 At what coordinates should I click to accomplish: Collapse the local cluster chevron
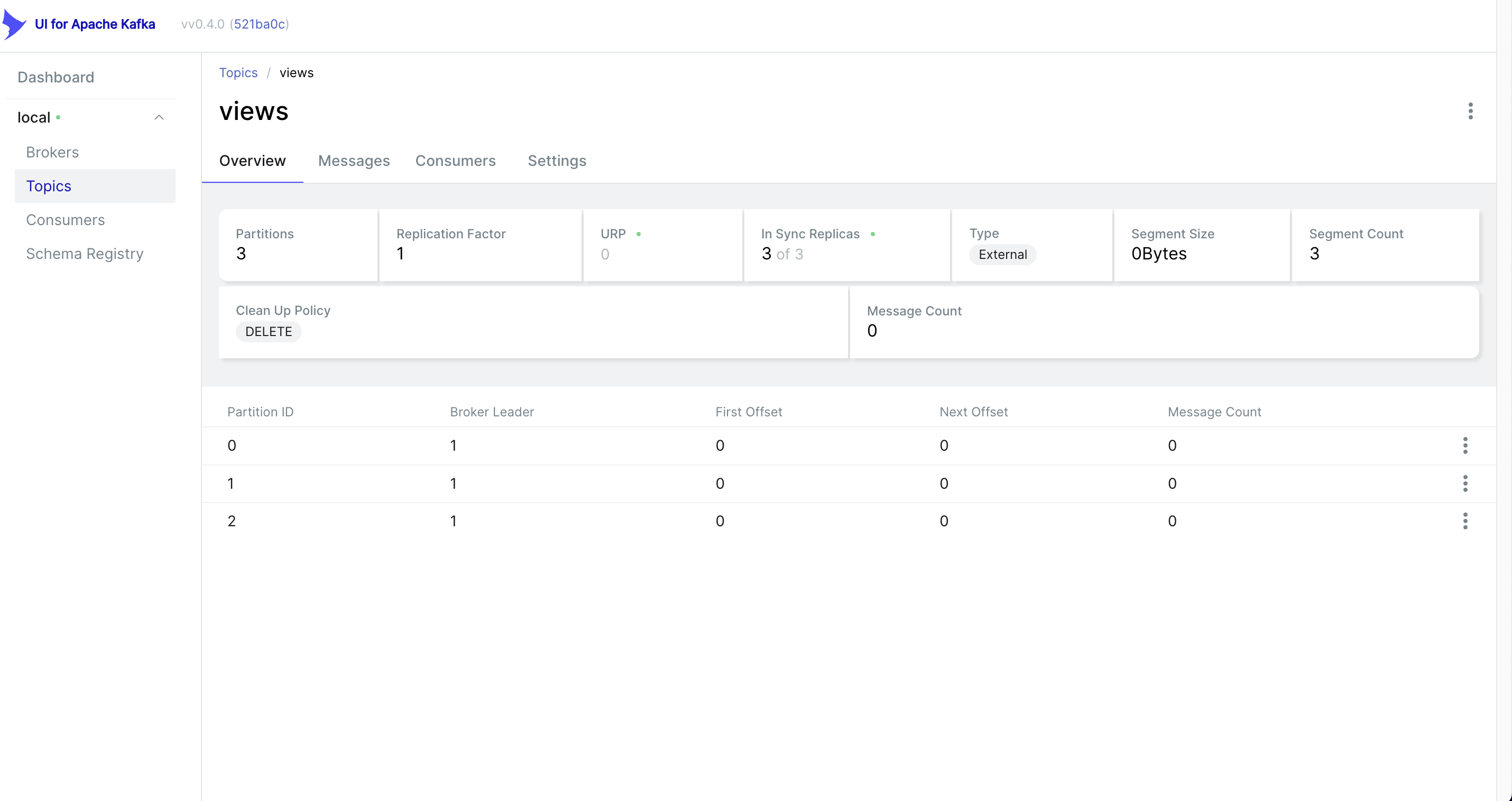[159, 117]
